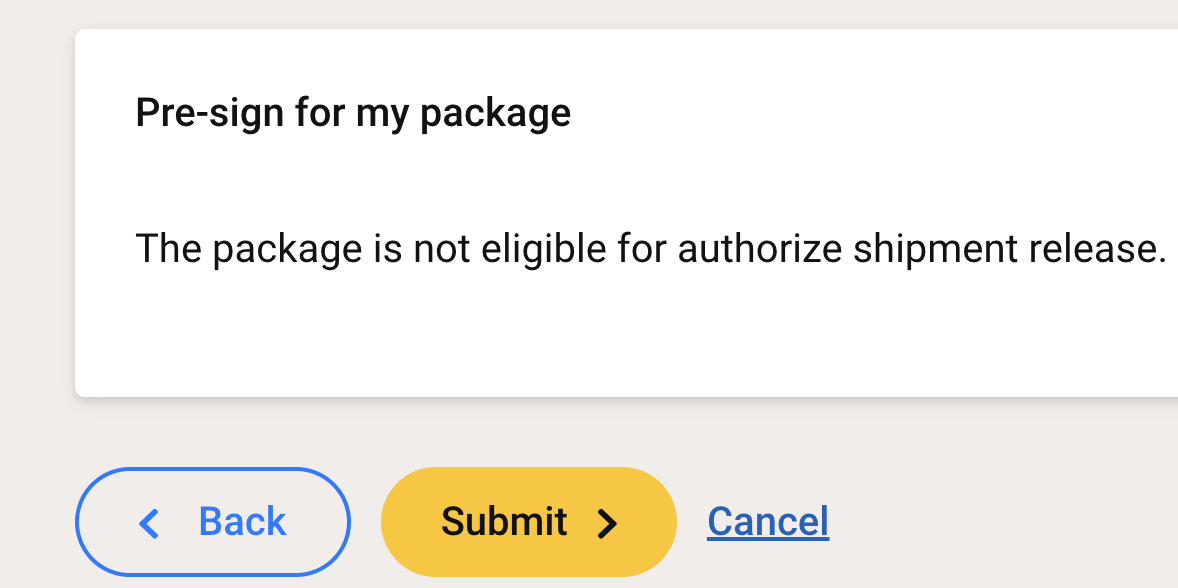
Task: Click the package not eligible message text
Action: pyautogui.click(x=650, y=248)
